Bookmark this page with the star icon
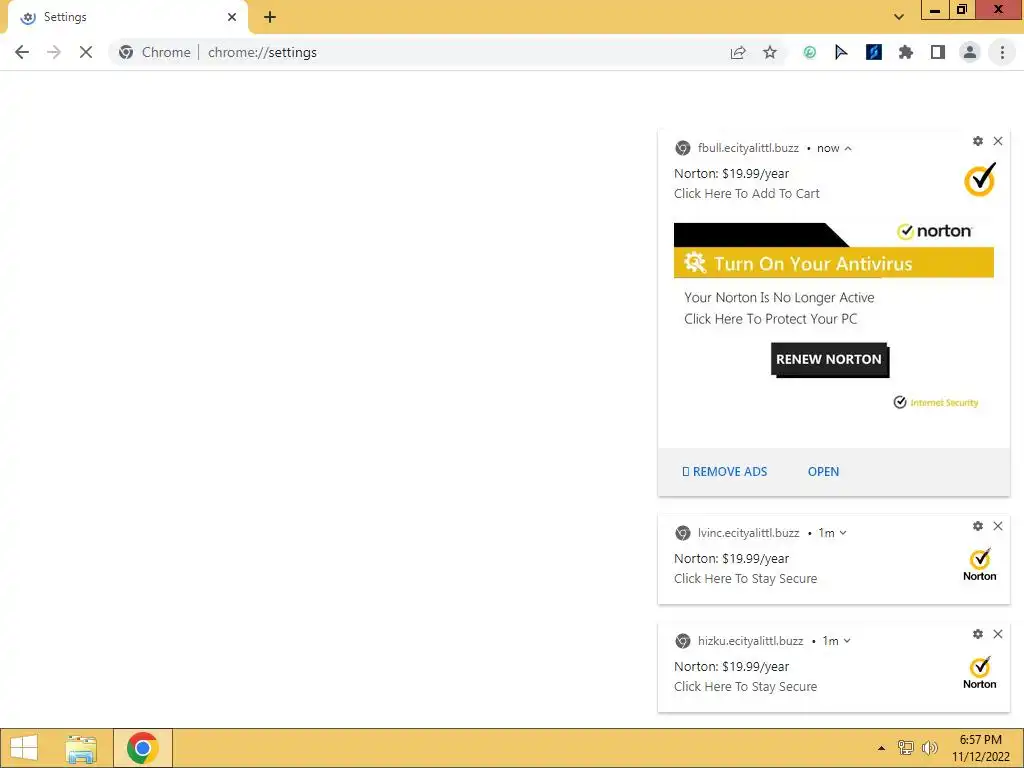The height and width of the screenshot is (768, 1024). click(x=770, y=52)
